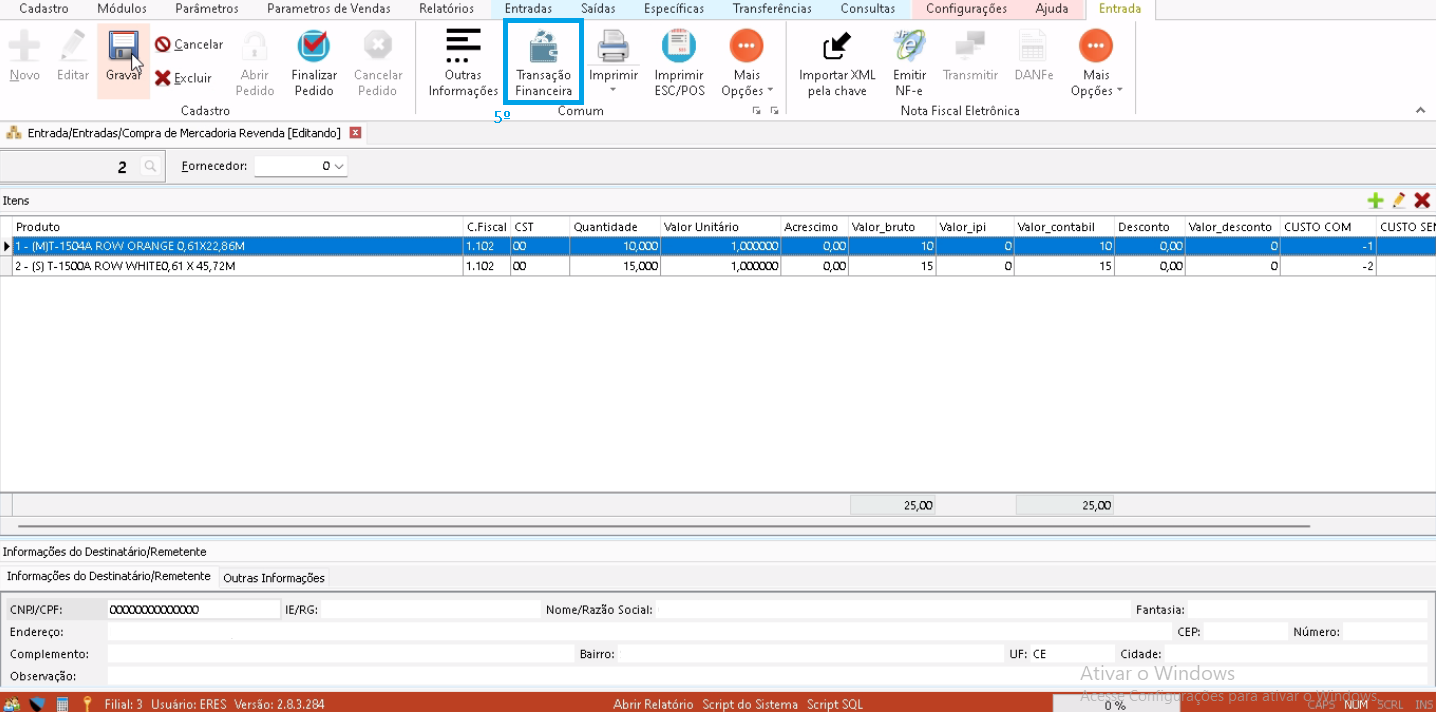Viewport: 1436px width, 712px height.
Task: Open the Transferências tab
Action: (x=772, y=9)
